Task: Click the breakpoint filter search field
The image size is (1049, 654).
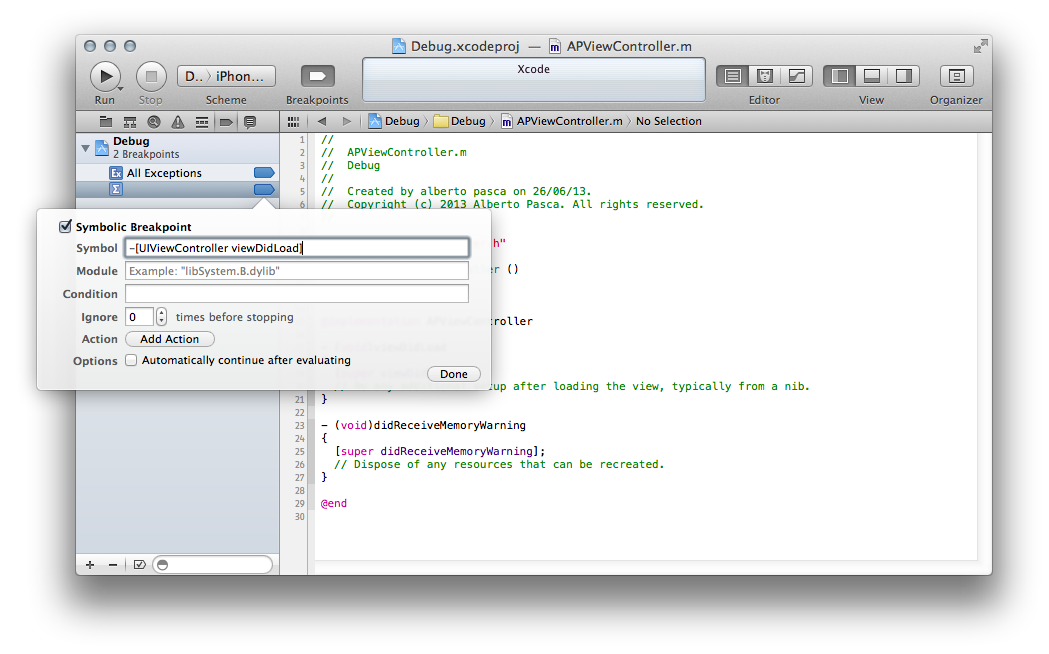Action: [x=213, y=565]
